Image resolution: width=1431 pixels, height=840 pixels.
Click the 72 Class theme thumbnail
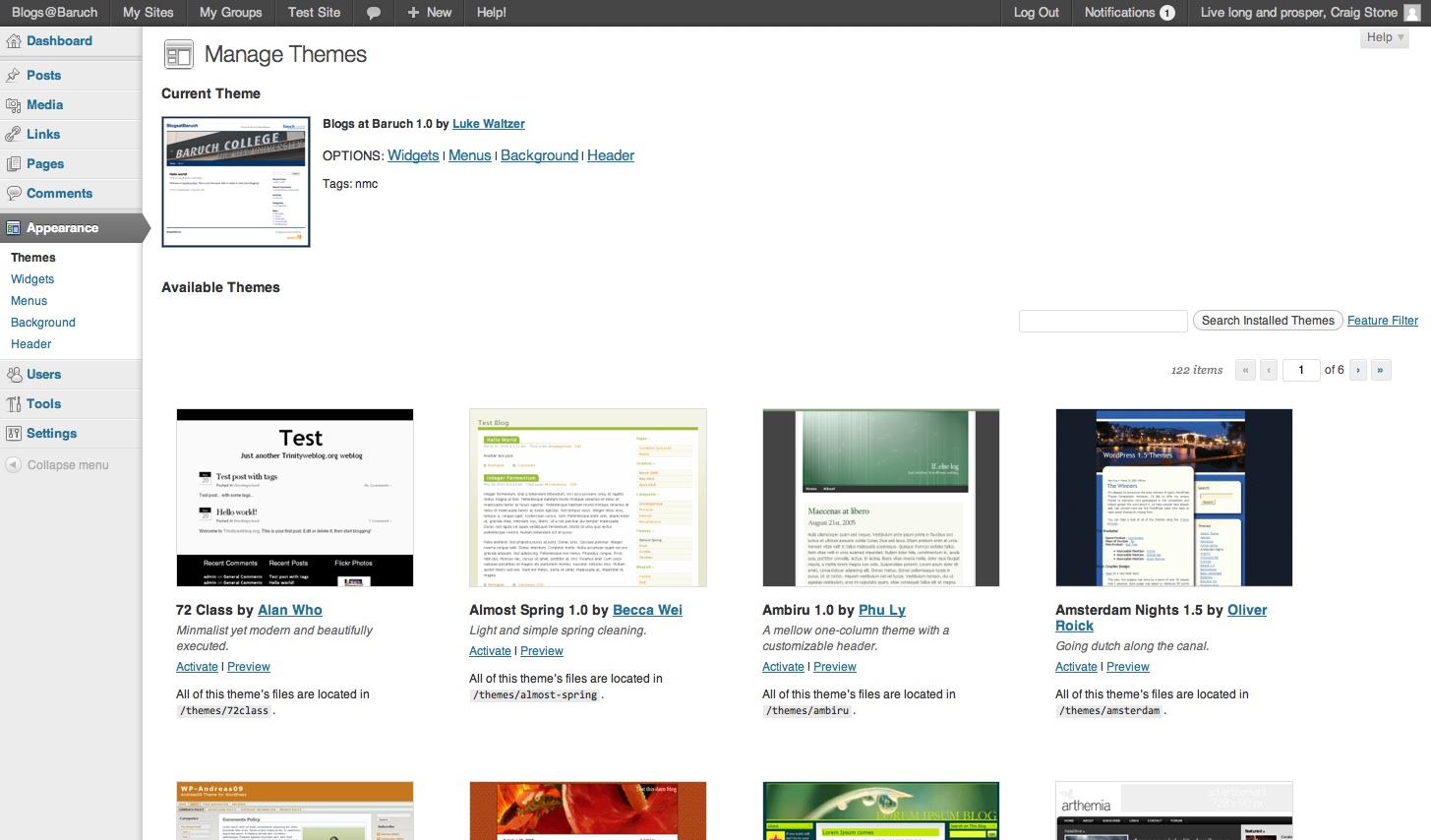295,498
